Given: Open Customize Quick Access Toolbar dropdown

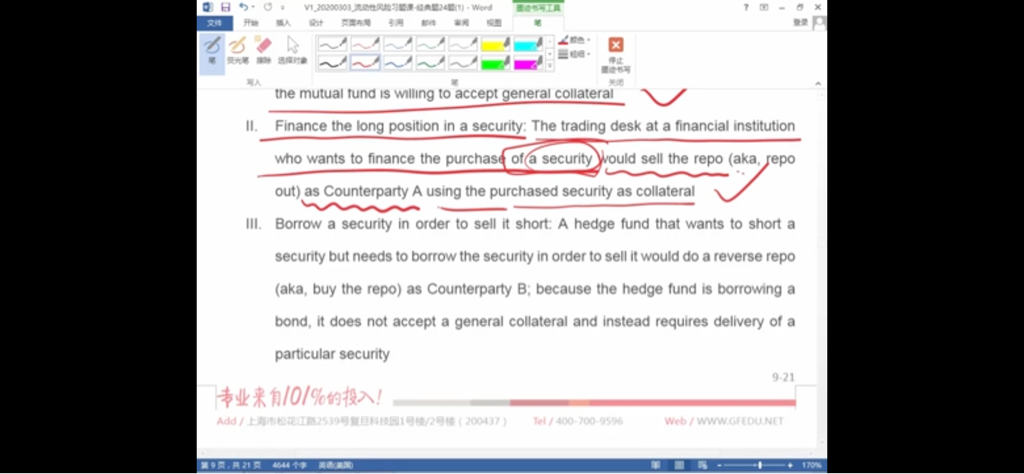Looking at the screenshot, I should 283,8.
